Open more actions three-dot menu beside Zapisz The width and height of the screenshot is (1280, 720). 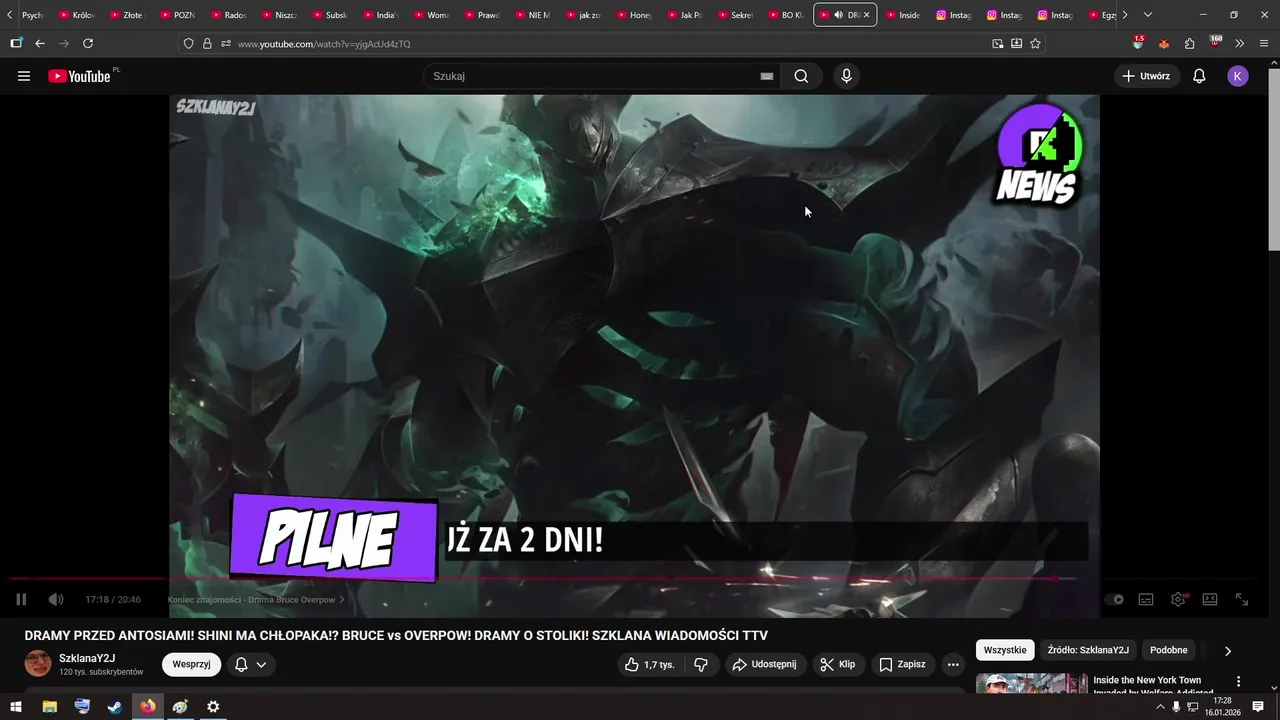(x=953, y=664)
